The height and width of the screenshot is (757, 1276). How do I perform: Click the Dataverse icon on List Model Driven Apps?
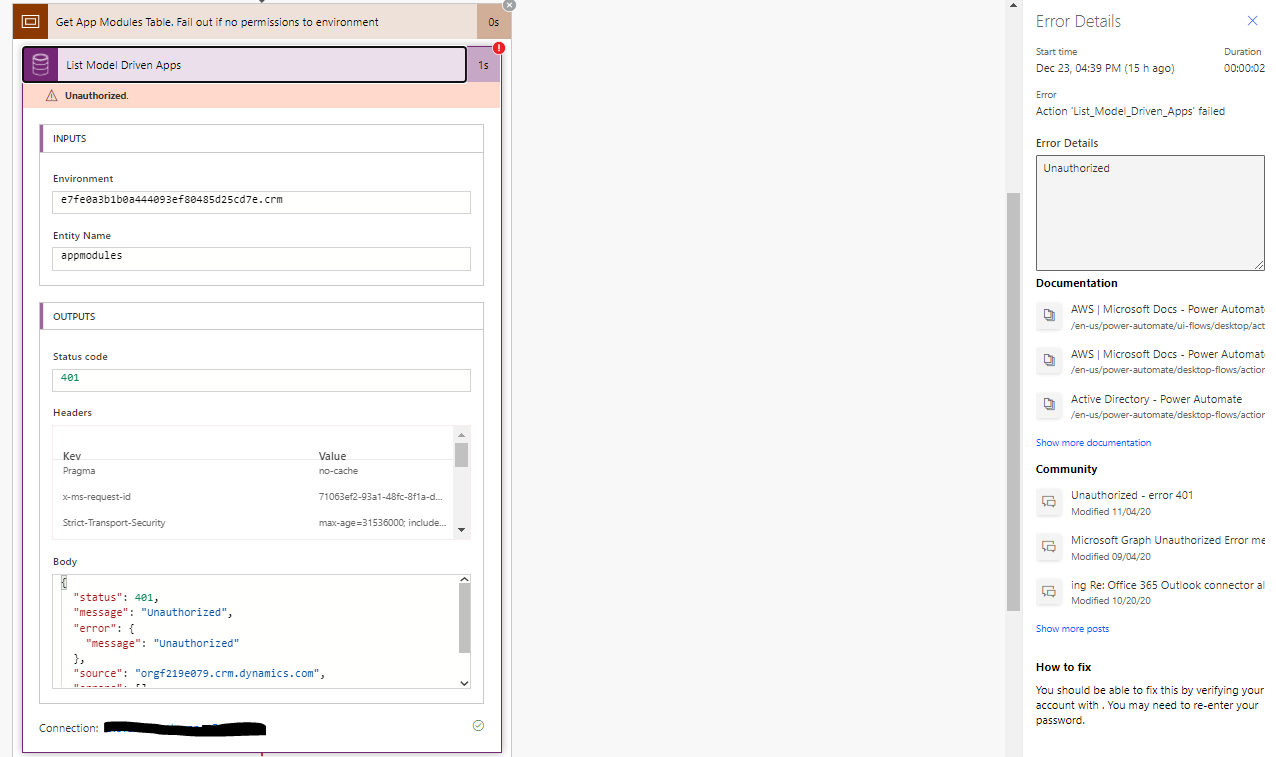[38, 64]
